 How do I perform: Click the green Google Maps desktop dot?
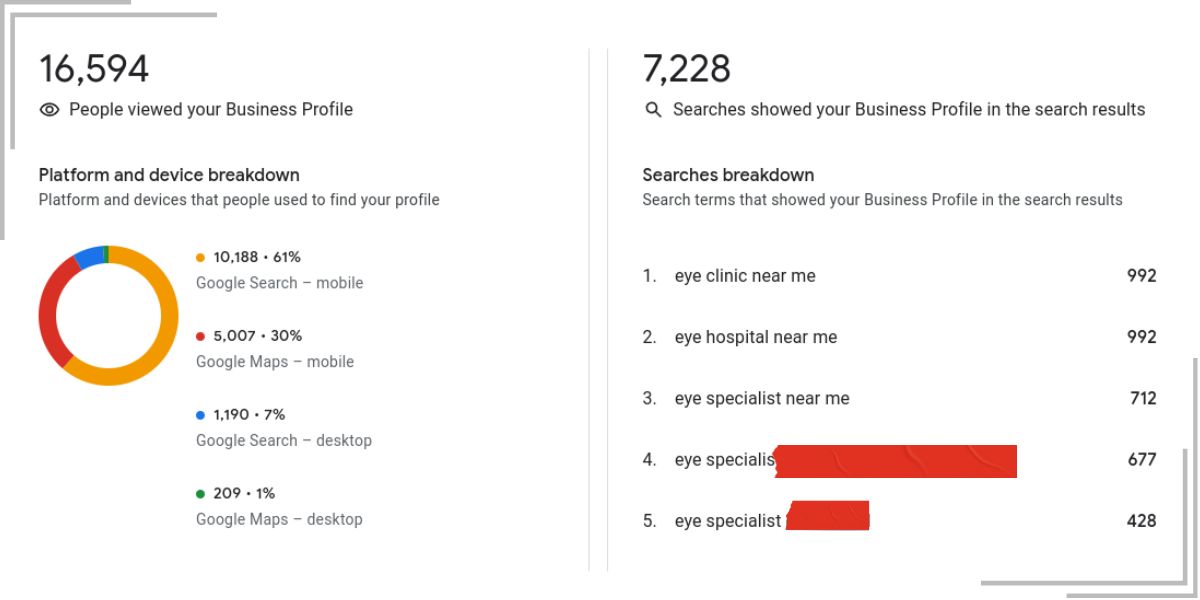click(x=201, y=494)
